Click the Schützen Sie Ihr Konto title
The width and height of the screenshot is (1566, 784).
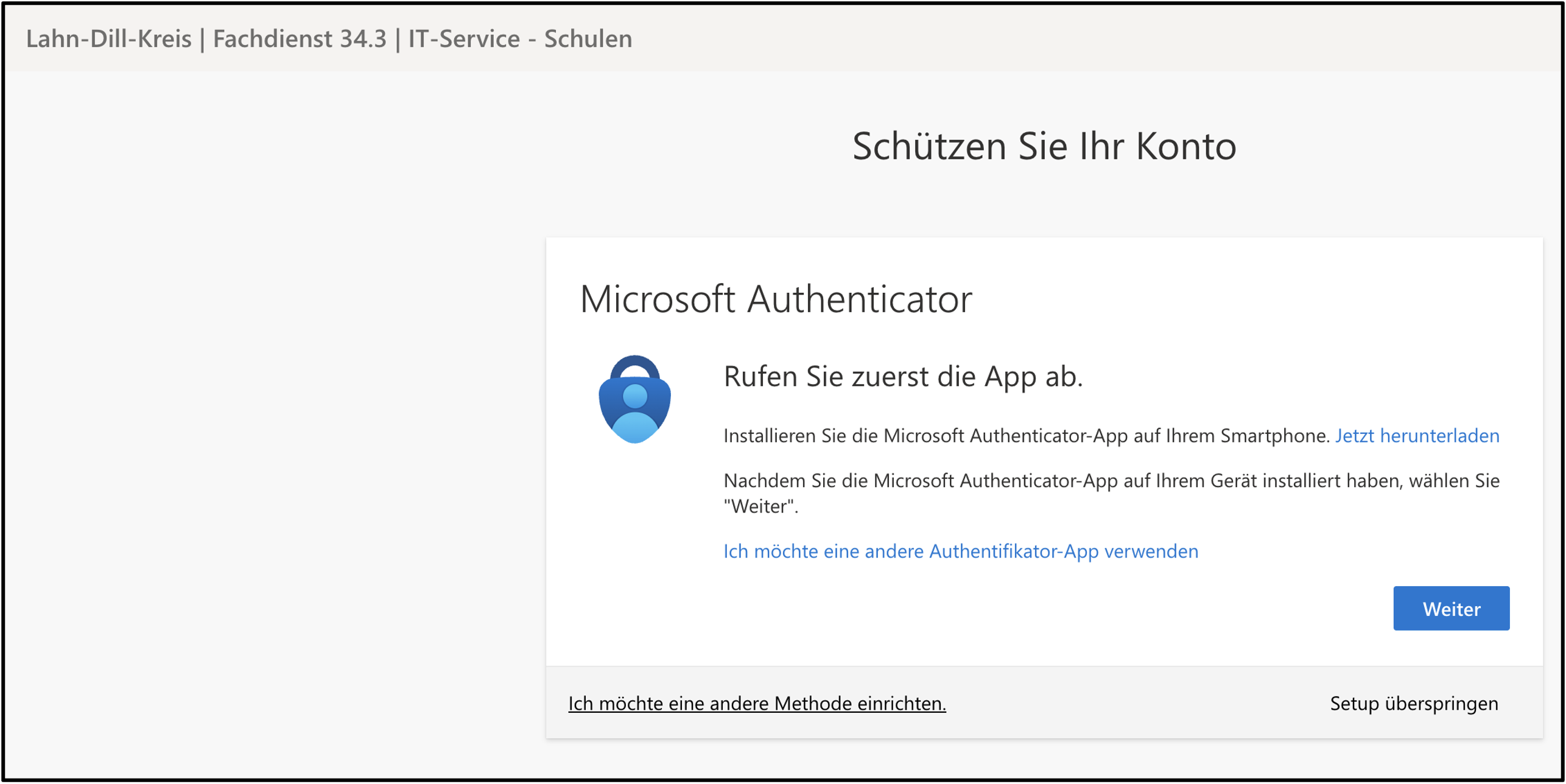pos(1044,147)
